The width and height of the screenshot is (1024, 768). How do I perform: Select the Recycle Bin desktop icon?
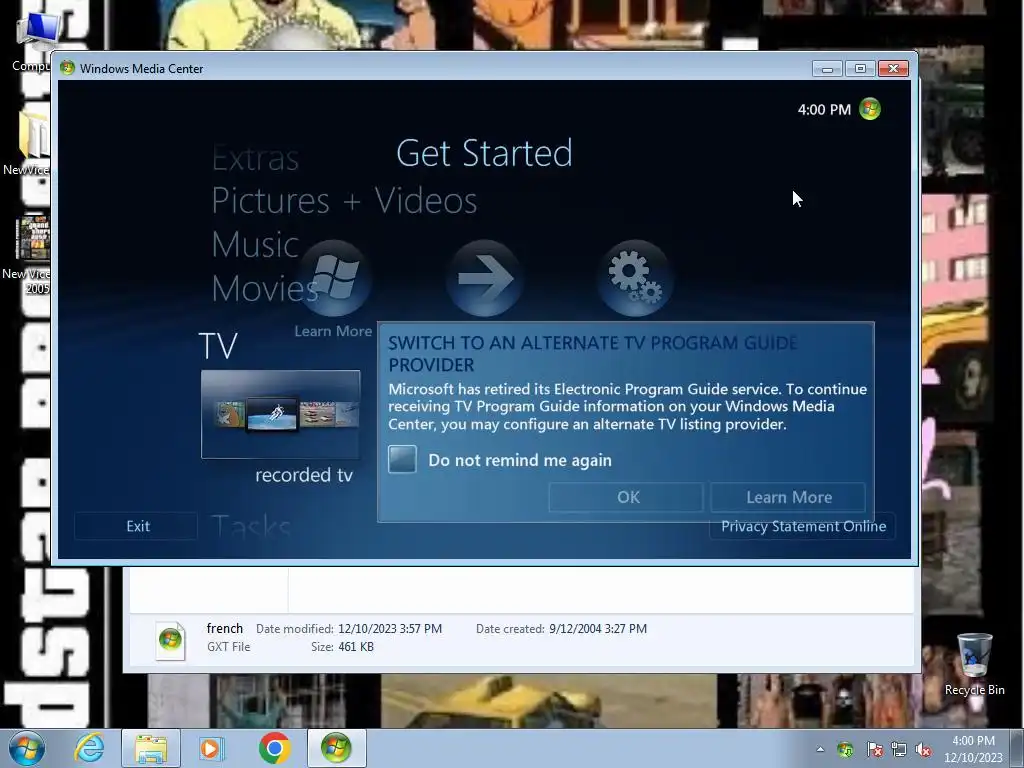974,664
